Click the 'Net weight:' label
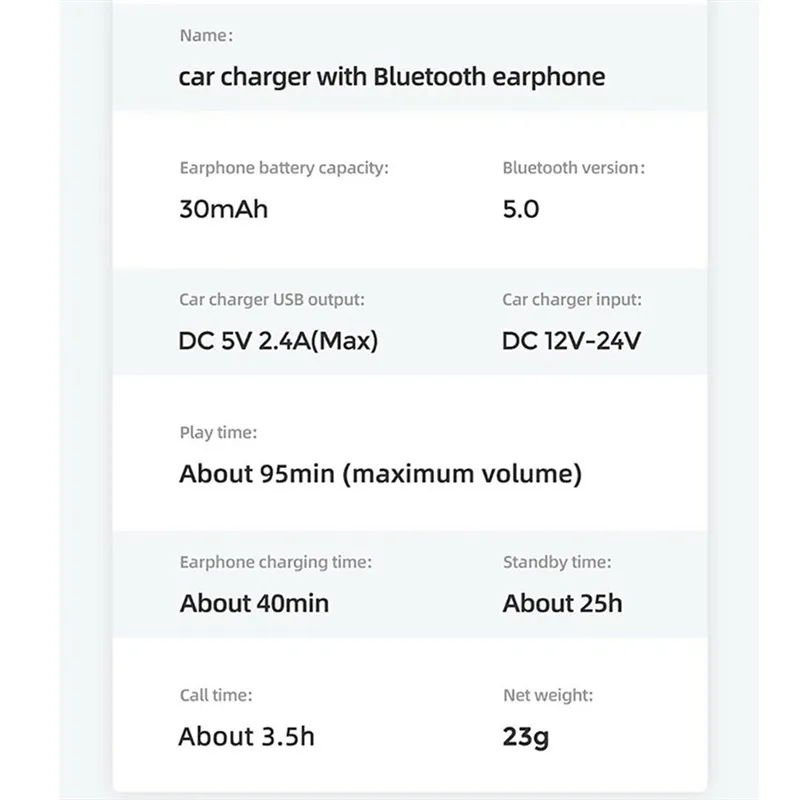Screen dimensions: 800x800 point(548,694)
